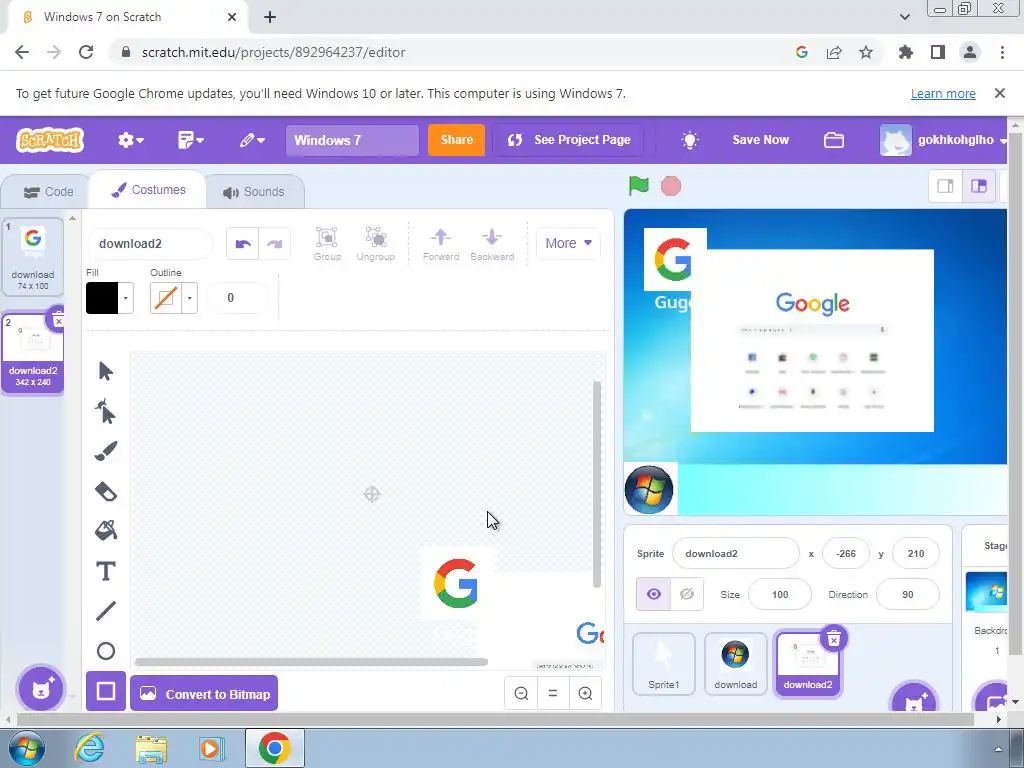
Task: Click the Ungroup icon
Action: pos(376,244)
